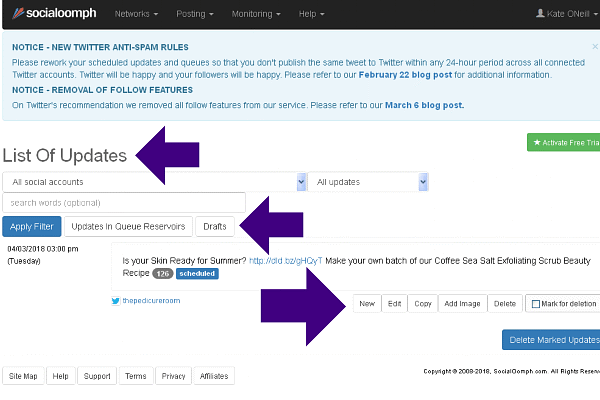Screen dimensions: 600x400
Task: Expand the All social accounts dropdown
Action: (155, 182)
